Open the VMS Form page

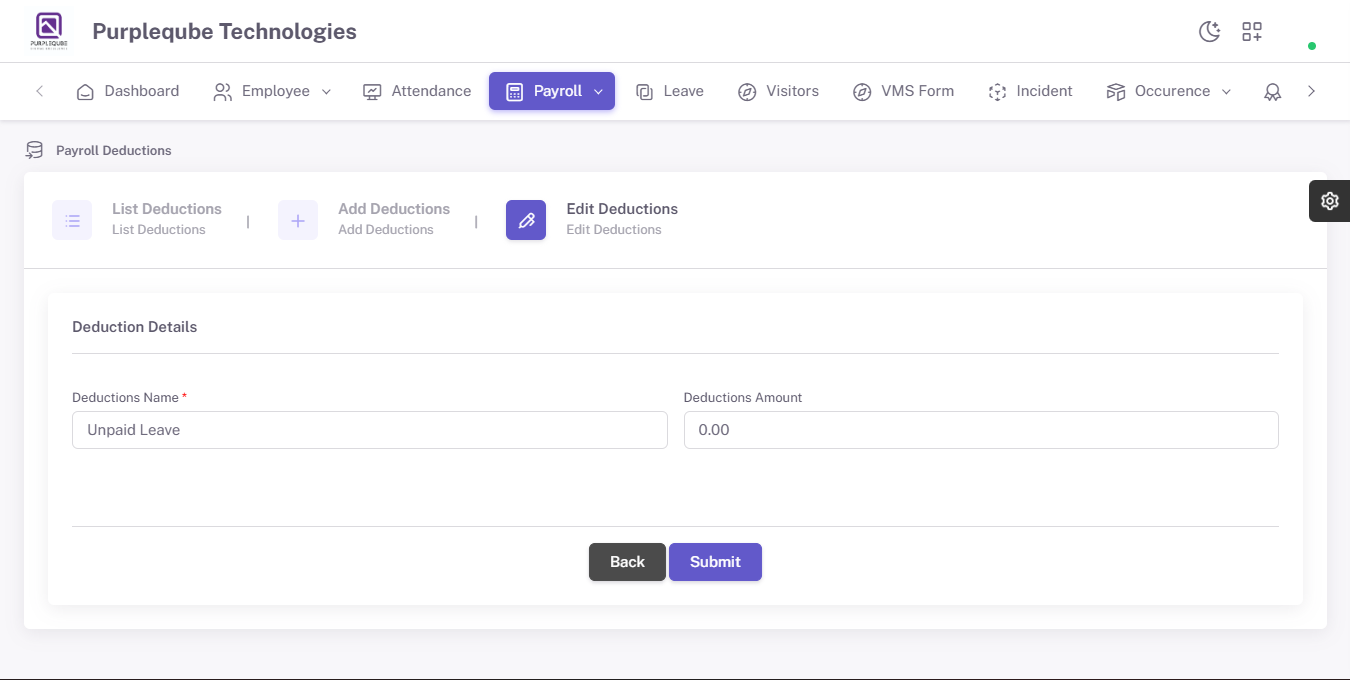pos(903,91)
